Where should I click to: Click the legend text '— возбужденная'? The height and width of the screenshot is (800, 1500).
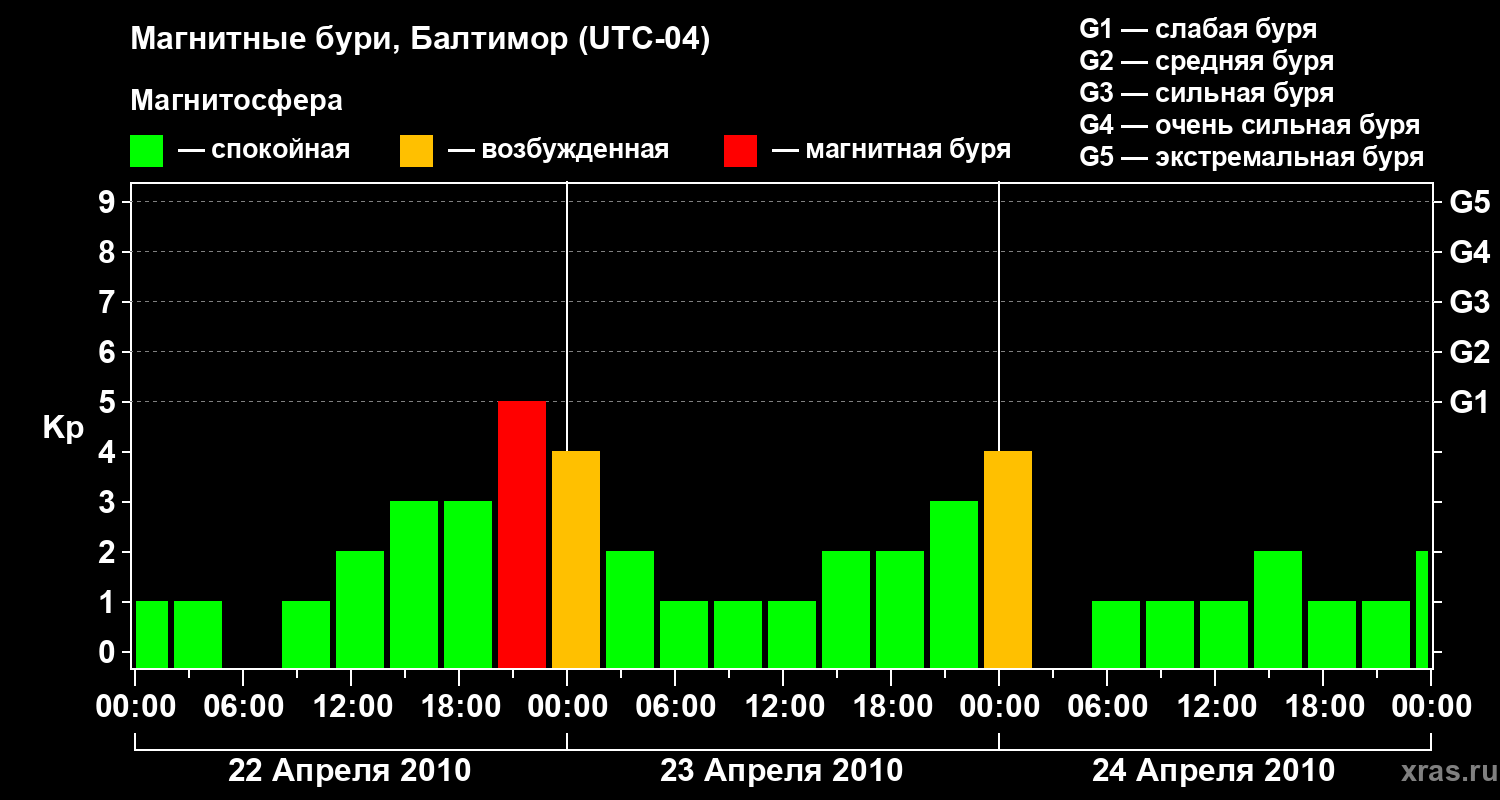click(x=558, y=150)
